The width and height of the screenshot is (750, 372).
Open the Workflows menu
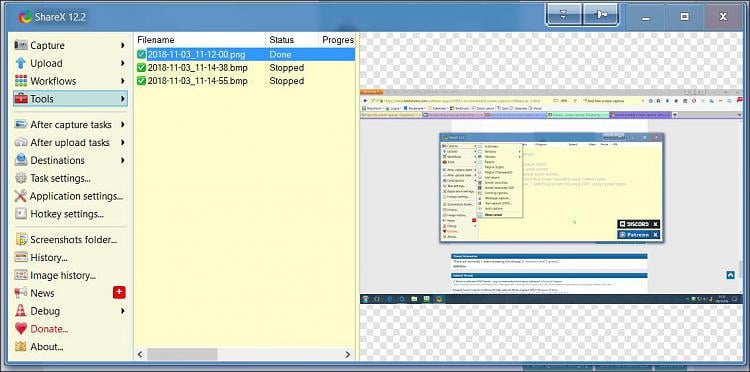[x=70, y=81]
